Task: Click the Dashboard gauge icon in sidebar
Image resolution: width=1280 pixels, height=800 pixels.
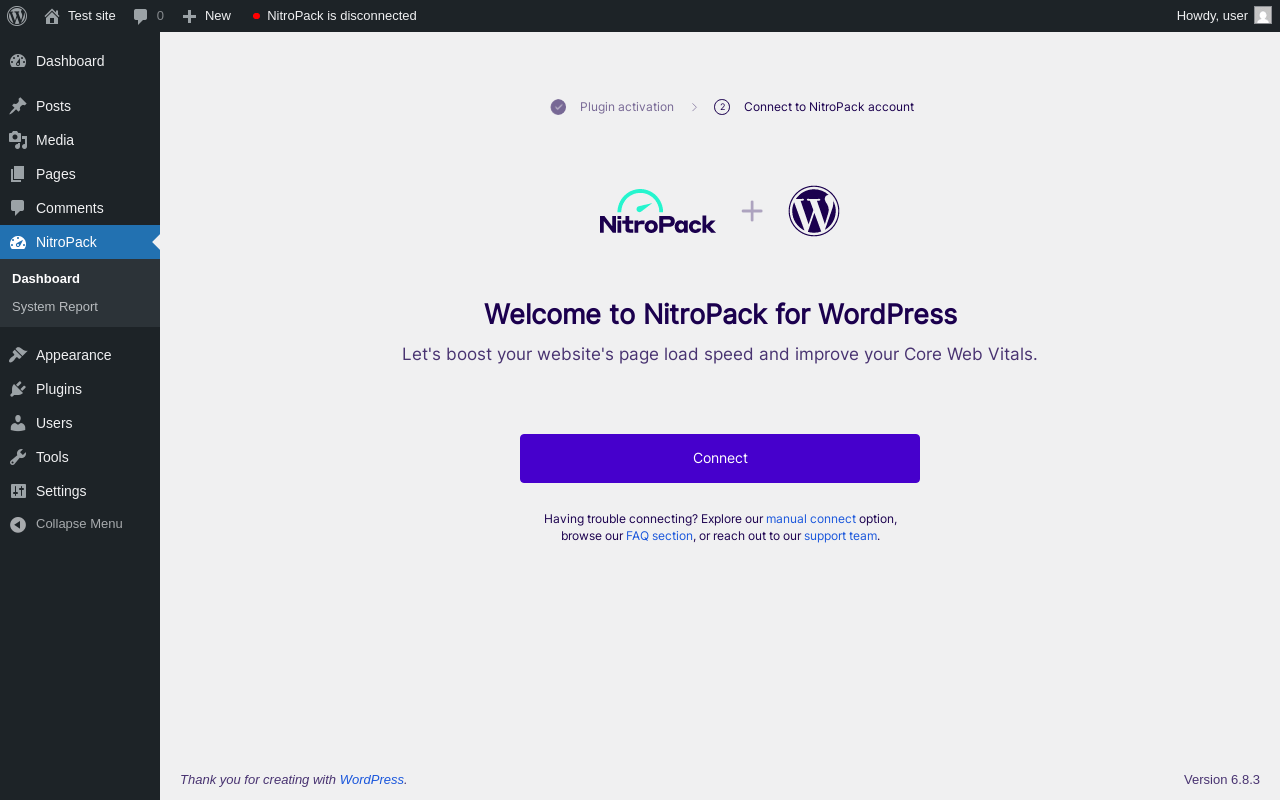Action: point(18,61)
